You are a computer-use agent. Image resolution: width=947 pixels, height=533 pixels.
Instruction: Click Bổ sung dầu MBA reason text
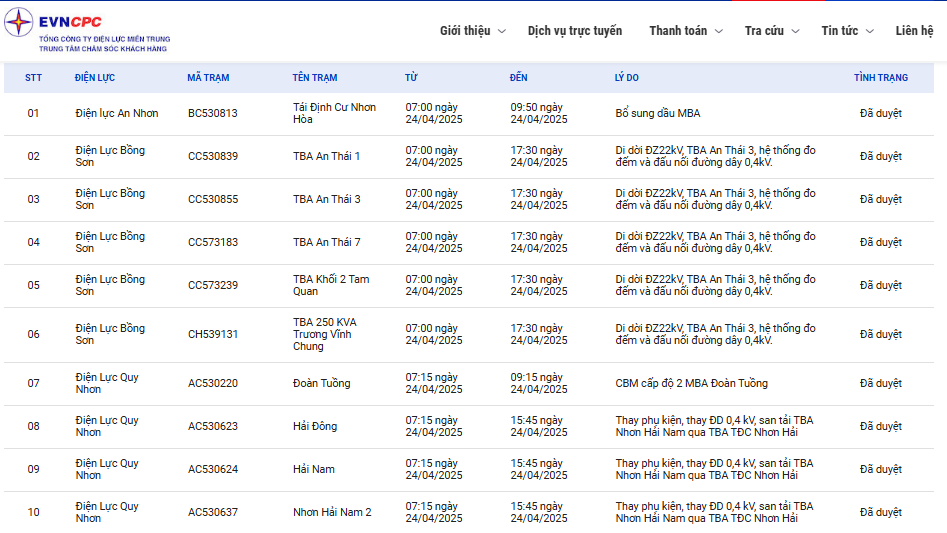tap(657, 114)
